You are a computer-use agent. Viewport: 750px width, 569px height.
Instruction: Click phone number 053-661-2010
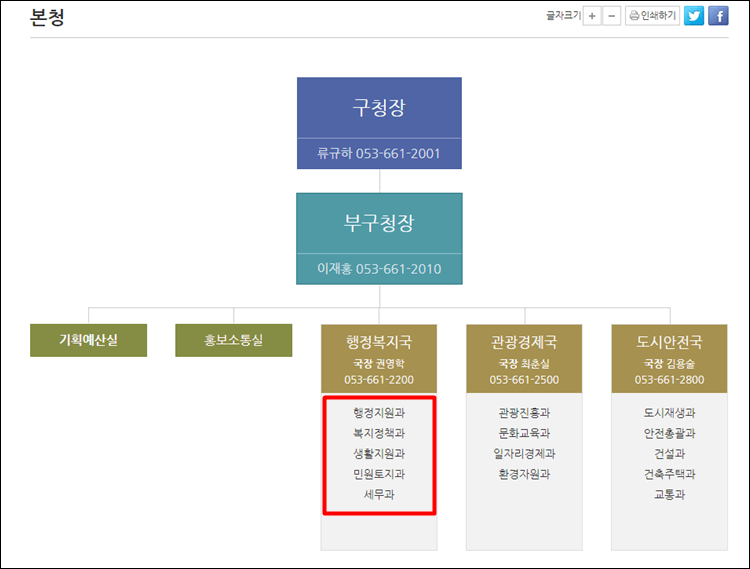click(398, 269)
